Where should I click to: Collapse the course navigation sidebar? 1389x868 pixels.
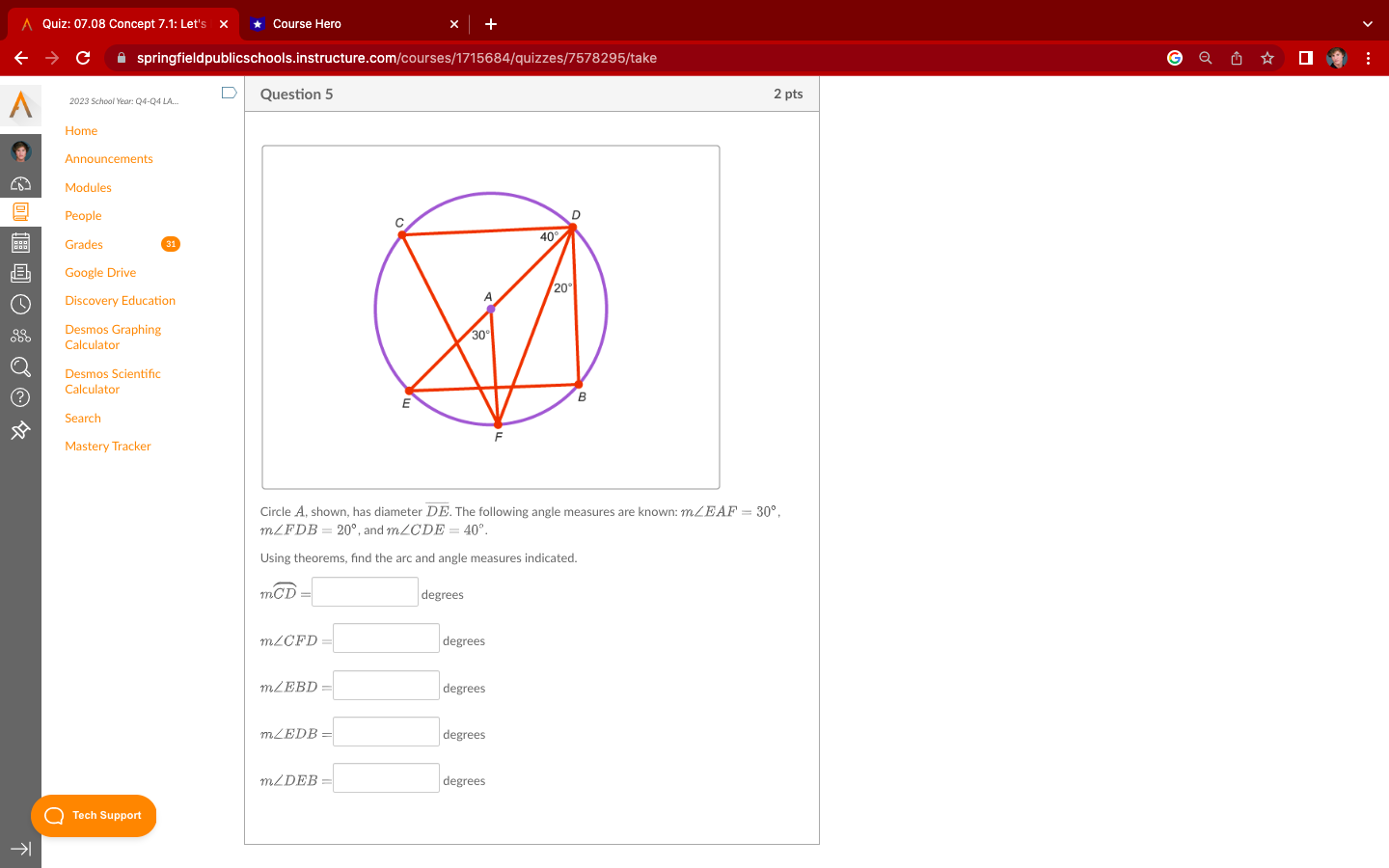click(21, 849)
